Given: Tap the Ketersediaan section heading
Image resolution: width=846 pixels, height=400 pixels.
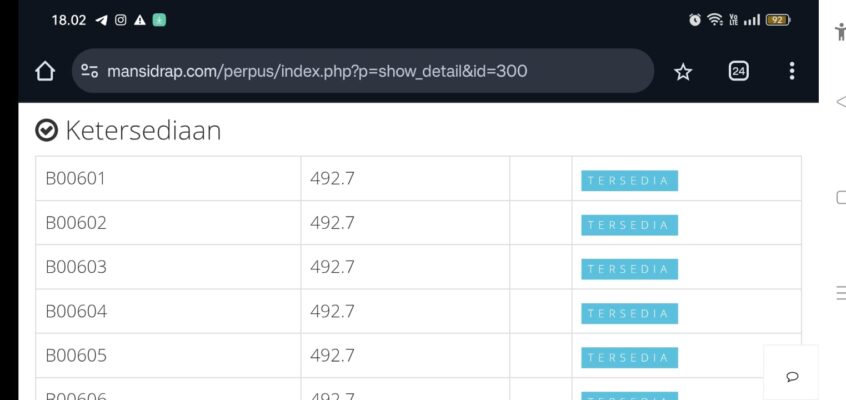Looking at the screenshot, I should coord(143,130).
